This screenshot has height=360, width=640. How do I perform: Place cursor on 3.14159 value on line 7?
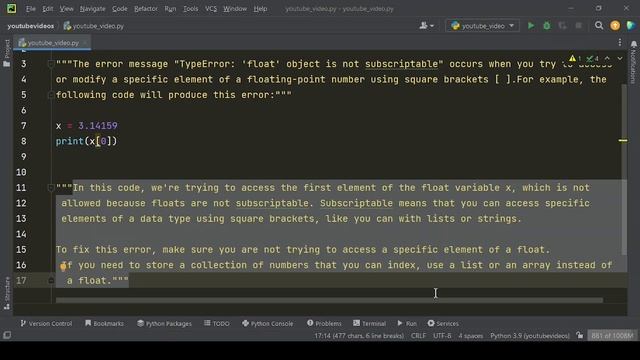pyautogui.click(x=98, y=126)
